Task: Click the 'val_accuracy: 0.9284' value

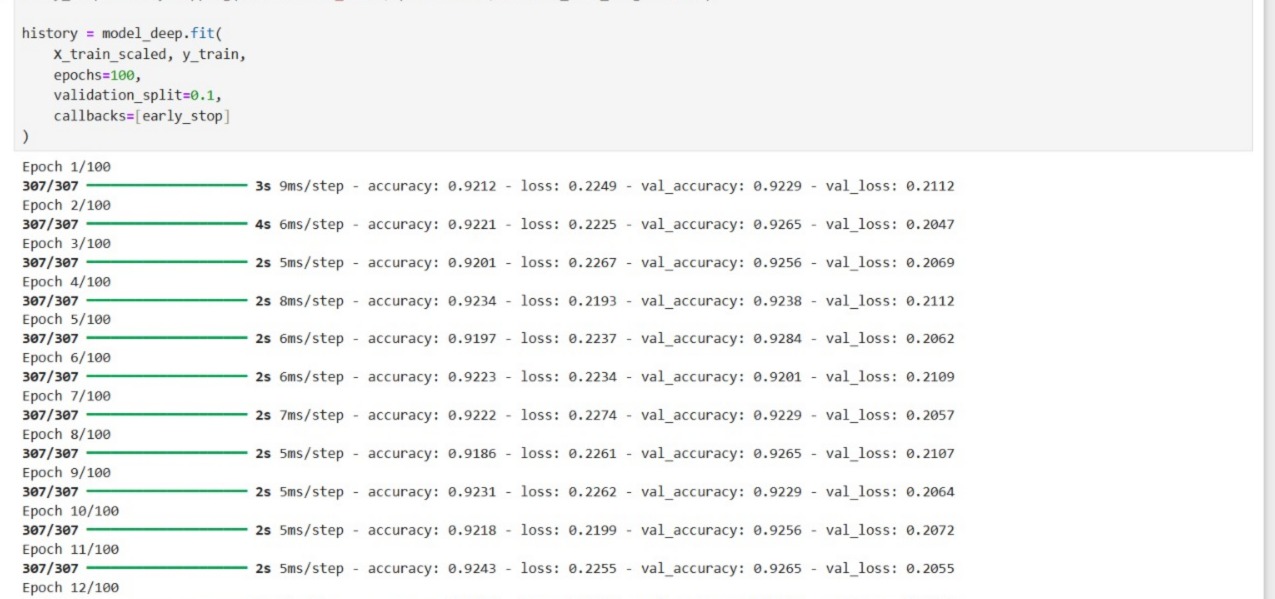Action: (722, 339)
